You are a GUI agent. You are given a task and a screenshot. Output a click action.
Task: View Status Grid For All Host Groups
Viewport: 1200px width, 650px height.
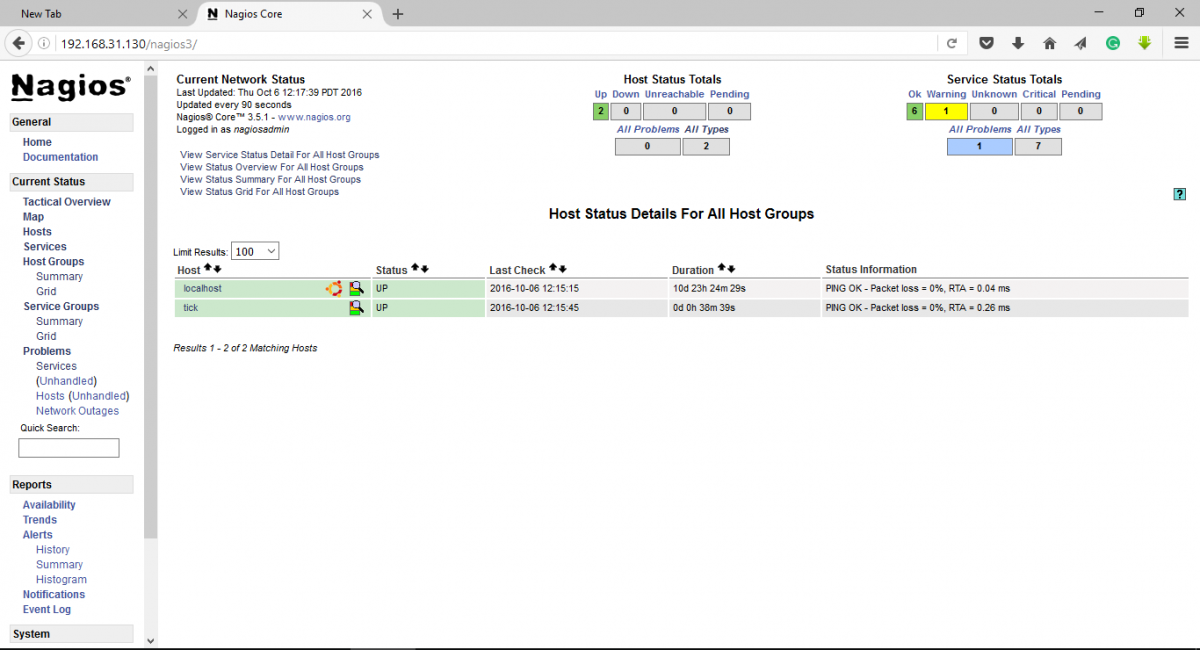(259, 192)
